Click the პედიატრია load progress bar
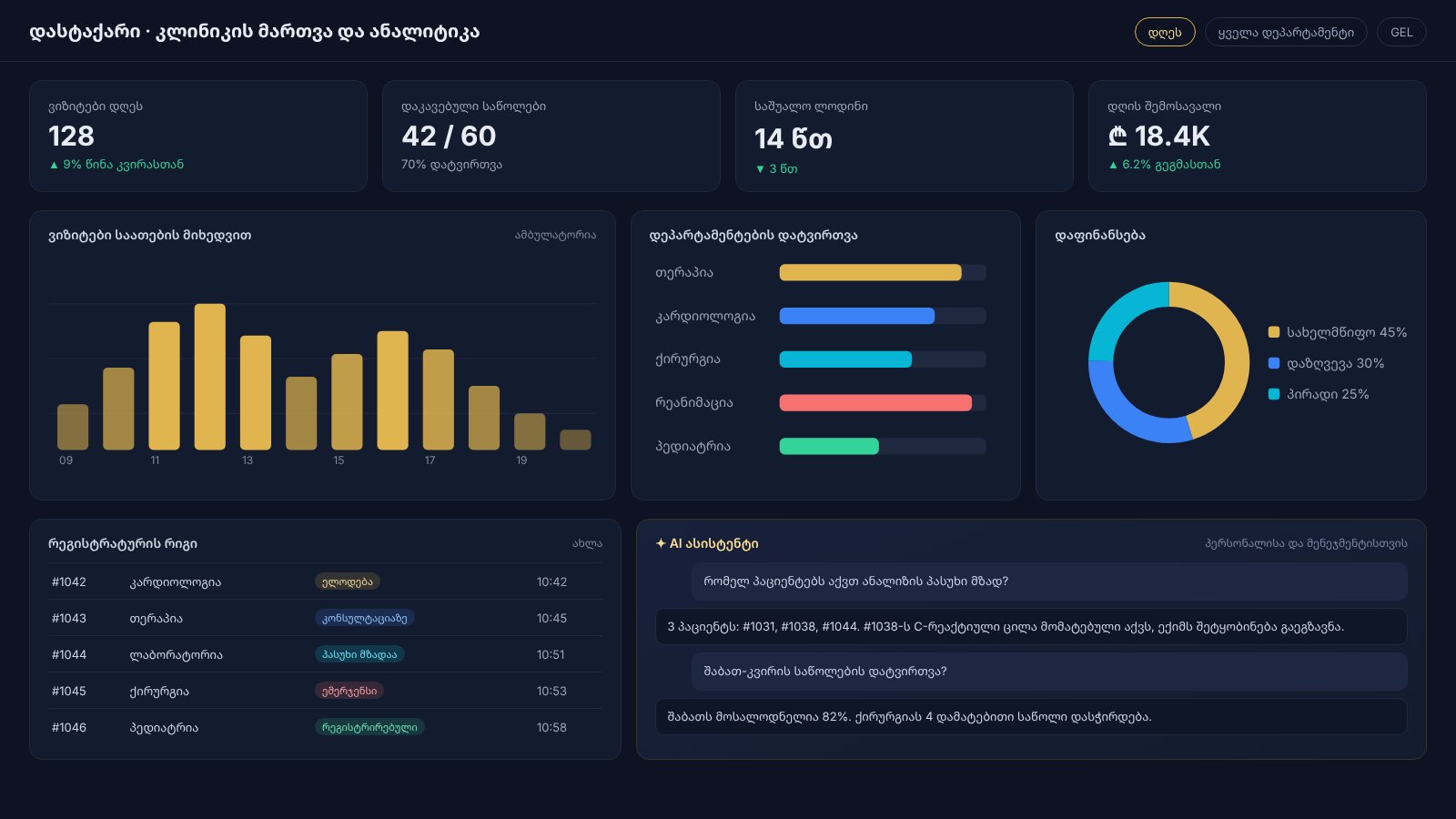The height and width of the screenshot is (819, 1456). coord(883,446)
